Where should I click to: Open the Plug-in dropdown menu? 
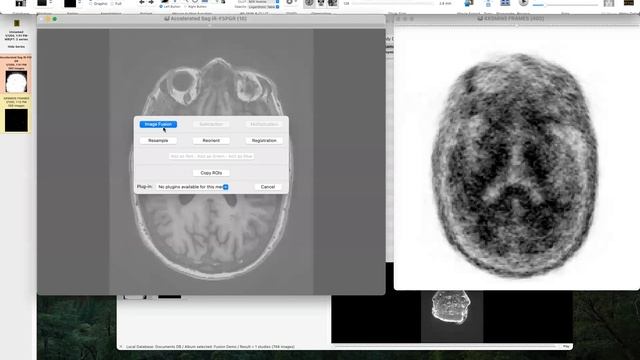click(193, 187)
